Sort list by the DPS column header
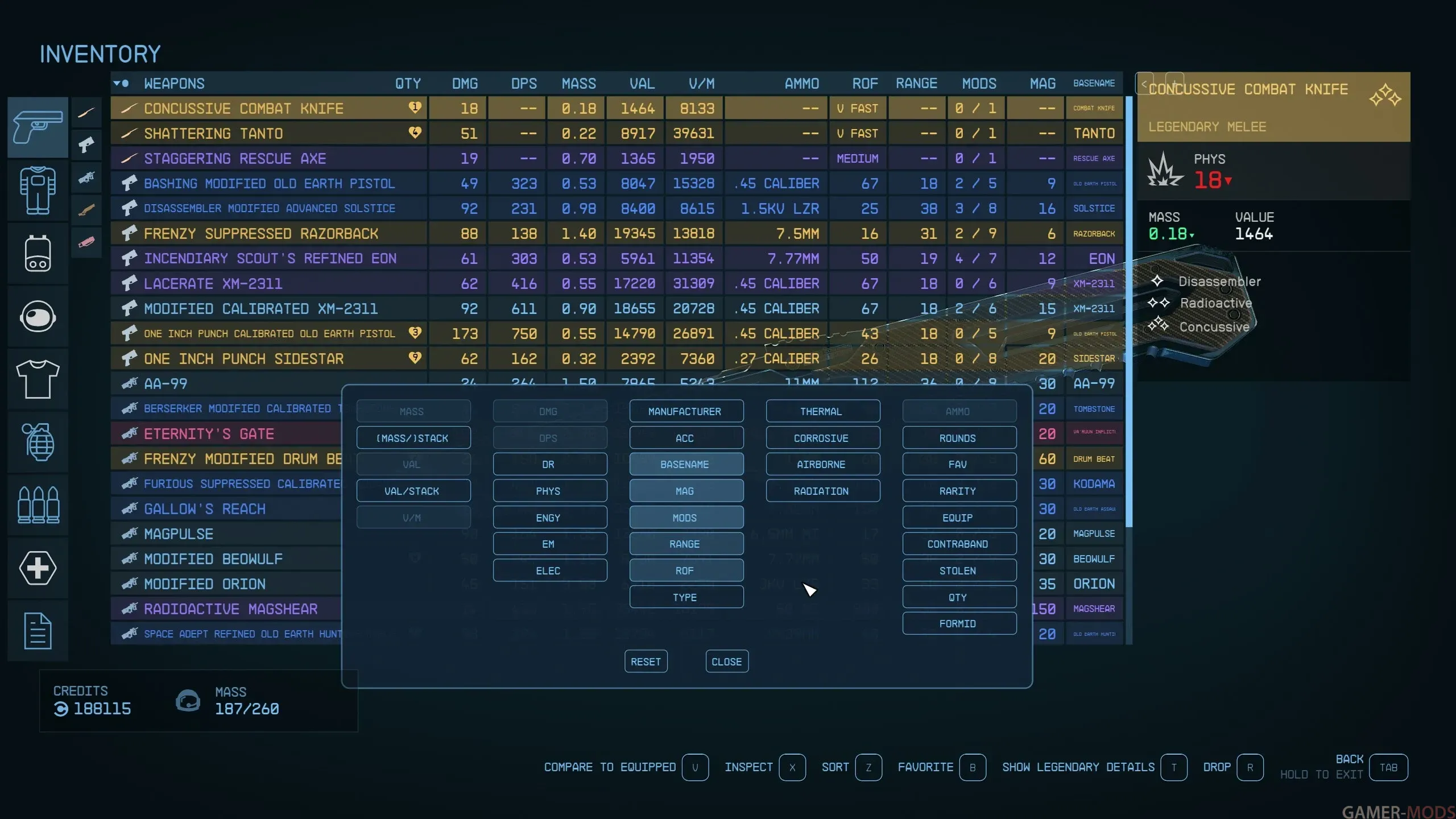The image size is (1456, 819). (523, 84)
